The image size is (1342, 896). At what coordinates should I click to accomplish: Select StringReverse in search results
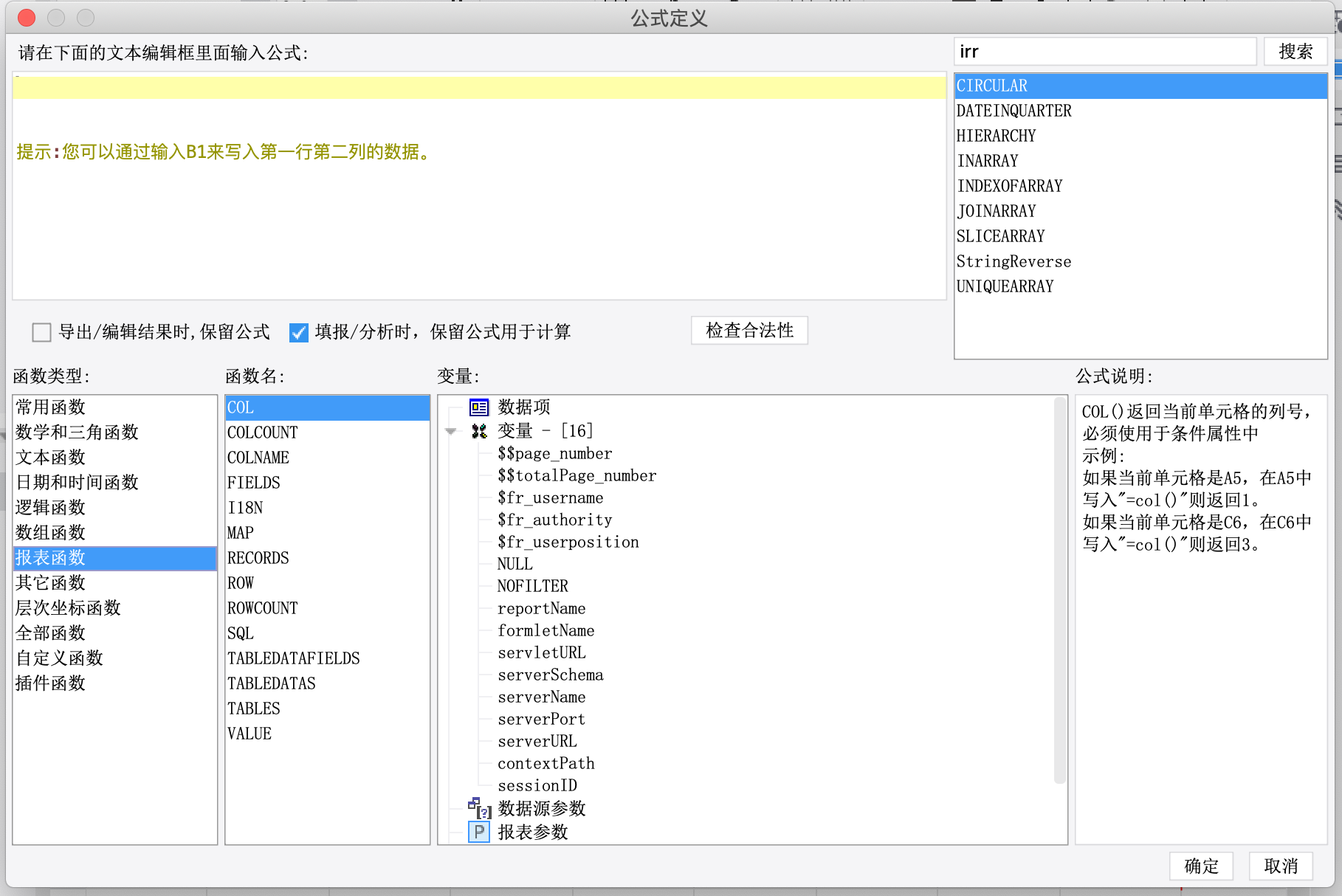(x=1140, y=261)
